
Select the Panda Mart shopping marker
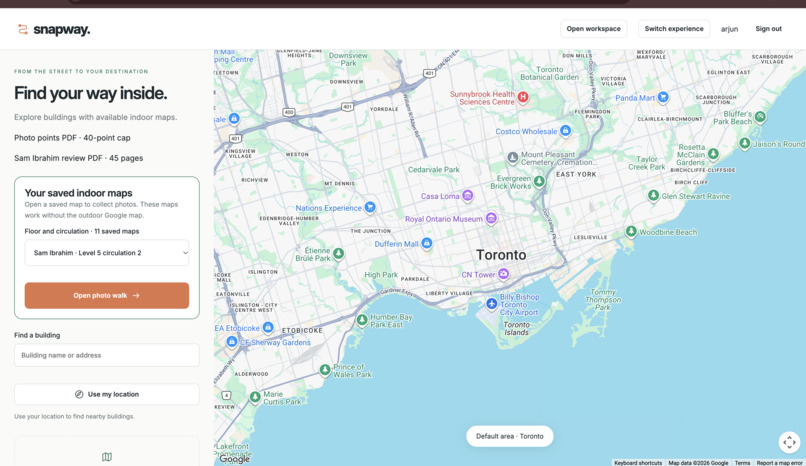(663, 97)
